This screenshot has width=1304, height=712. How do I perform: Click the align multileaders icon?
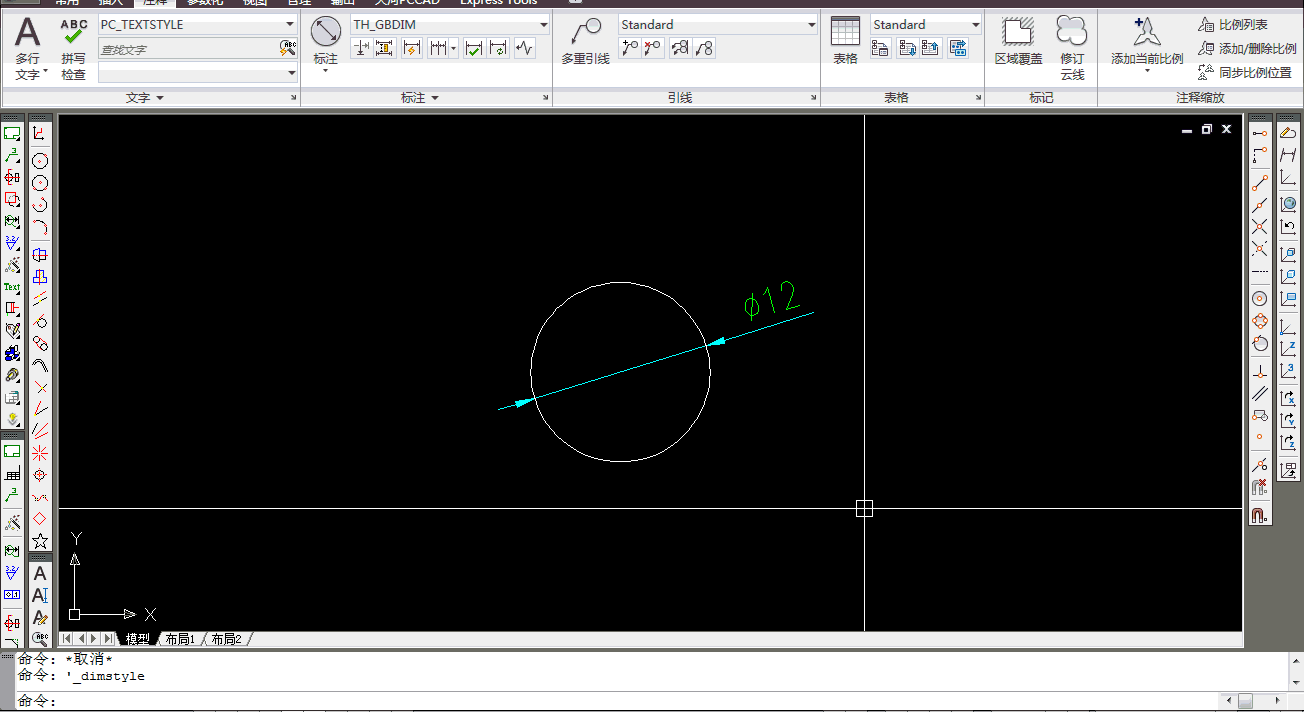(680, 48)
